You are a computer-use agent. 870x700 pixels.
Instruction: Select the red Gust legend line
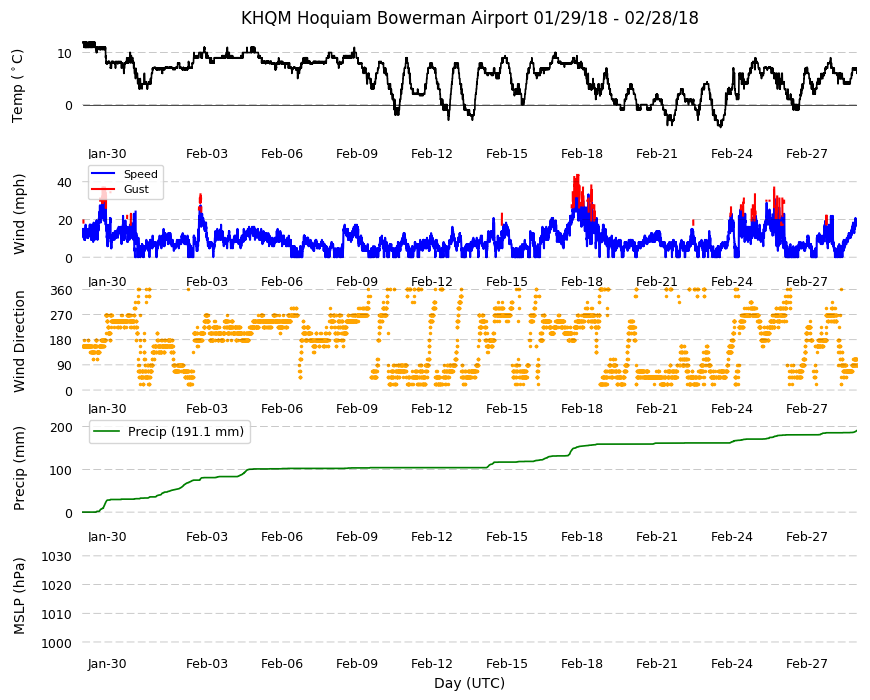102,189
